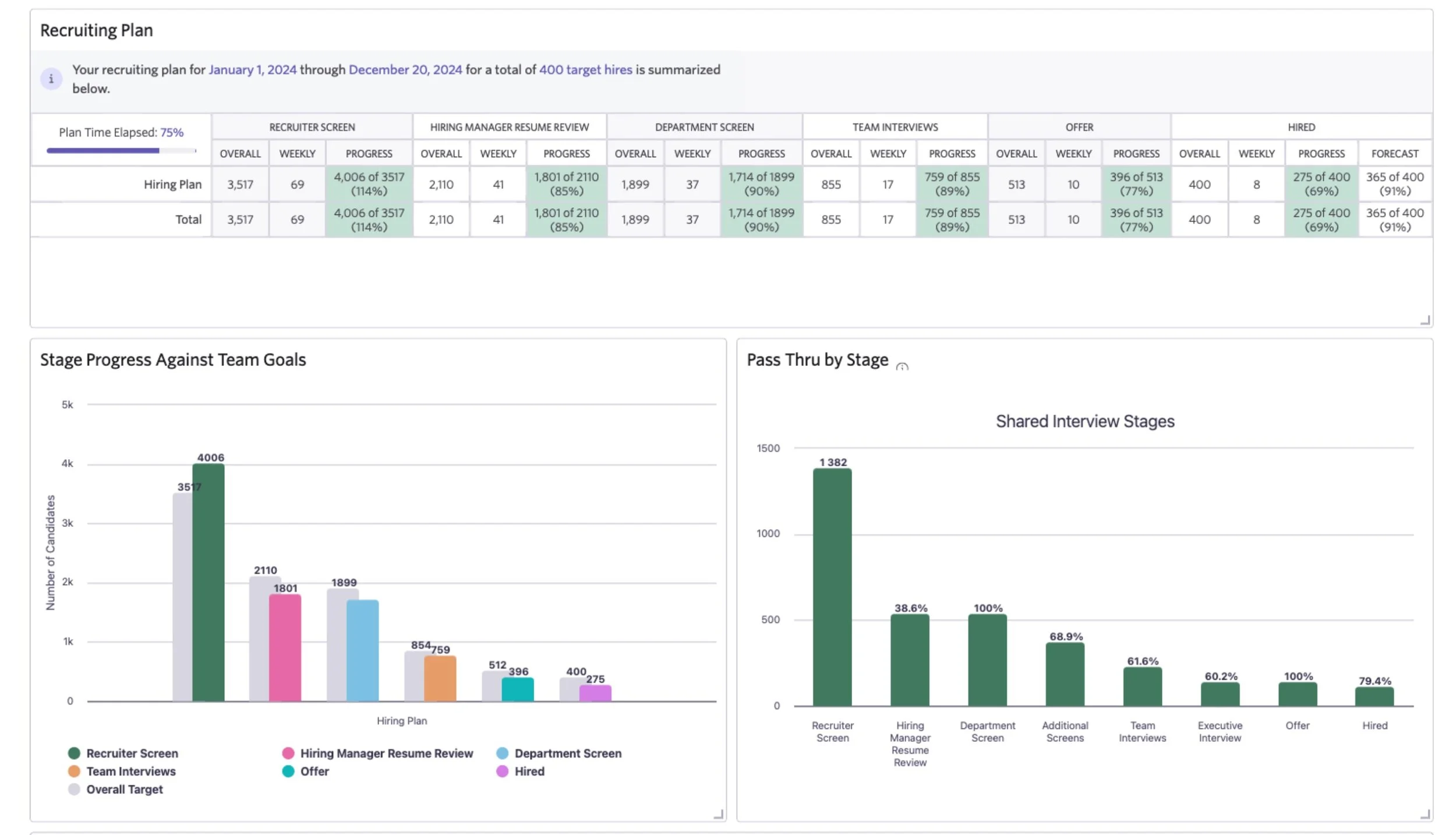Click the Recruiting Plan panel resize handle

1425,320
